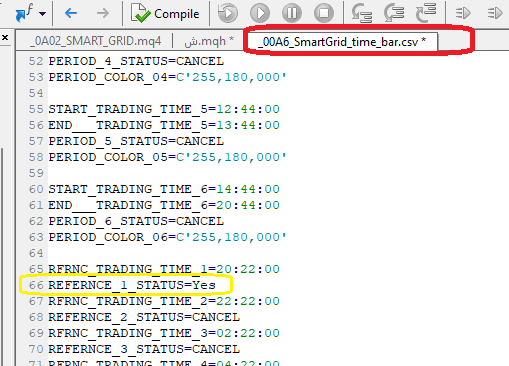The height and width of the screenshot is (366, 509).
Task: Click the RFRNC_TRADING_TIME_3 value 02:22:00
Action: point(248,333)
